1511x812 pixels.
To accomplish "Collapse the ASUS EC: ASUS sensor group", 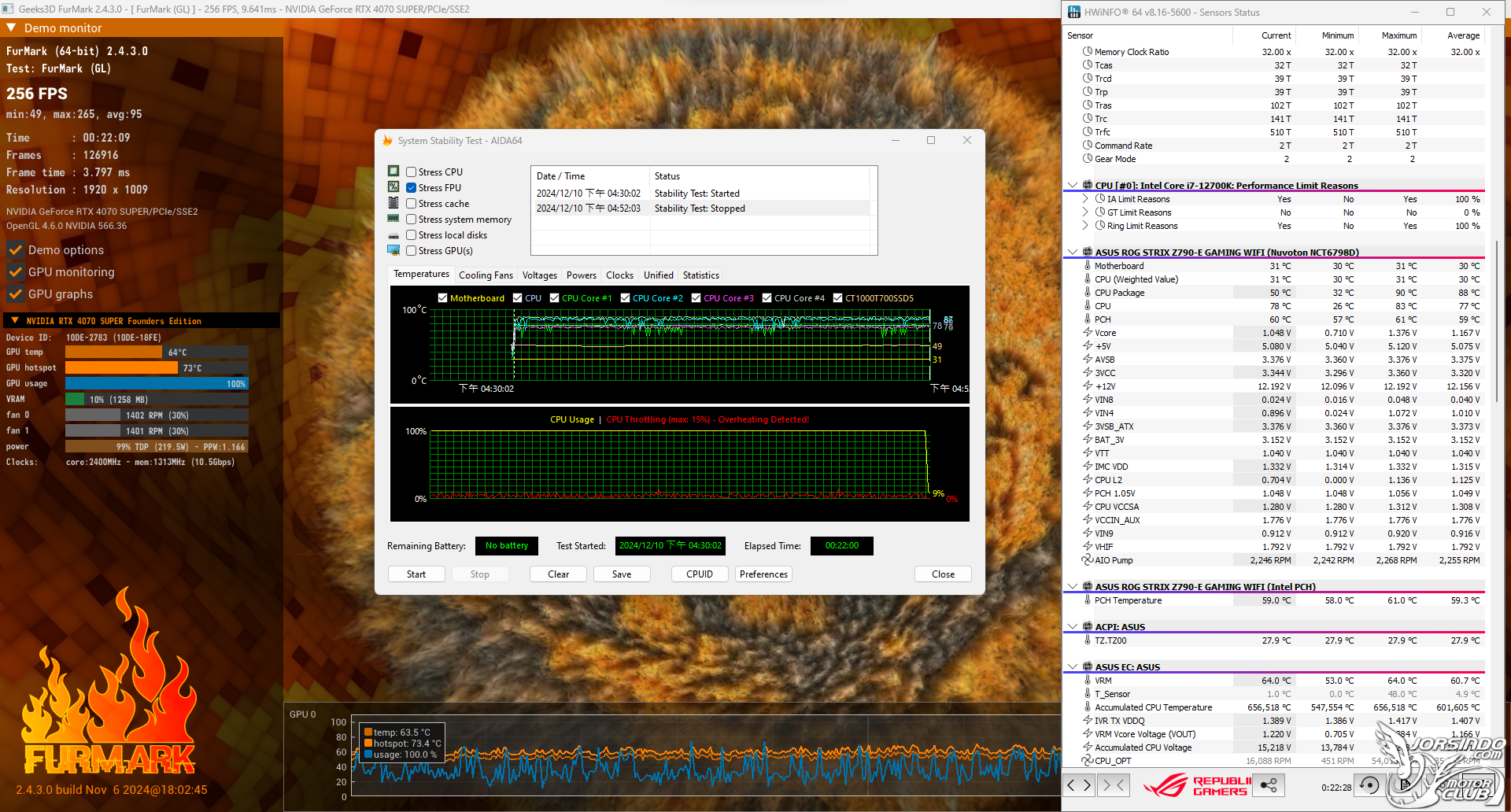I will [1072, 667].
